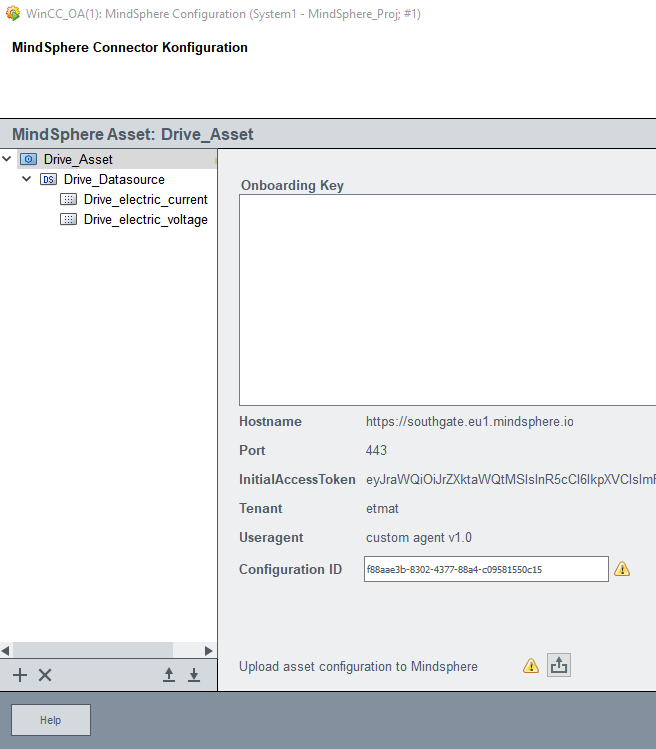This screenshot has height=749, width=656.
Task: Click the warning icon beside Upload asset configuration
Action: coord(531,665)
